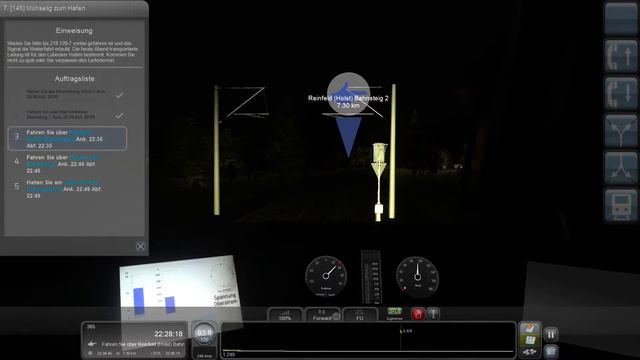Activate the red emergency brake button

(x=418, y=314)
